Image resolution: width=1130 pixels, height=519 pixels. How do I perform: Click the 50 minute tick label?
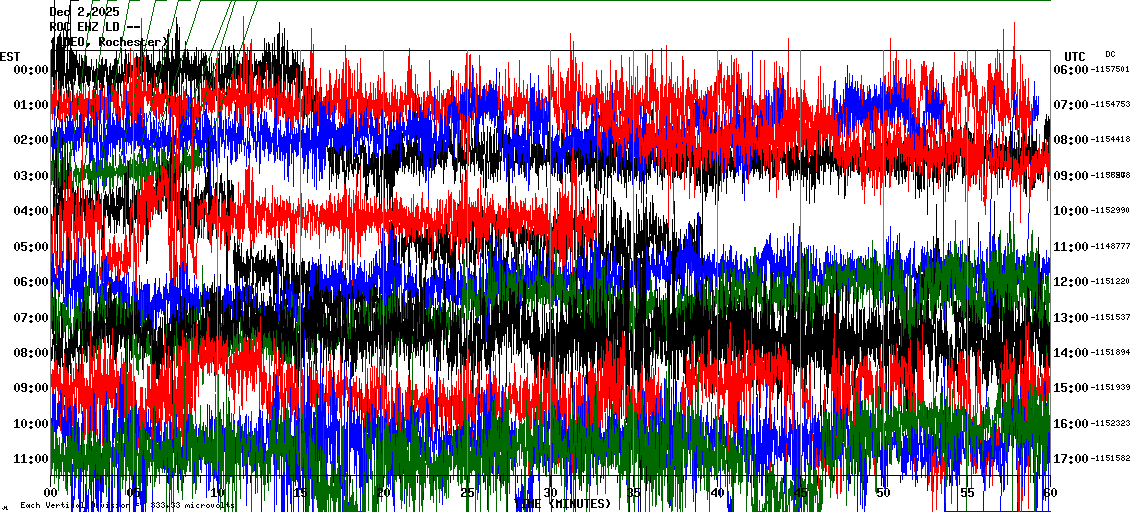[882, 493]
